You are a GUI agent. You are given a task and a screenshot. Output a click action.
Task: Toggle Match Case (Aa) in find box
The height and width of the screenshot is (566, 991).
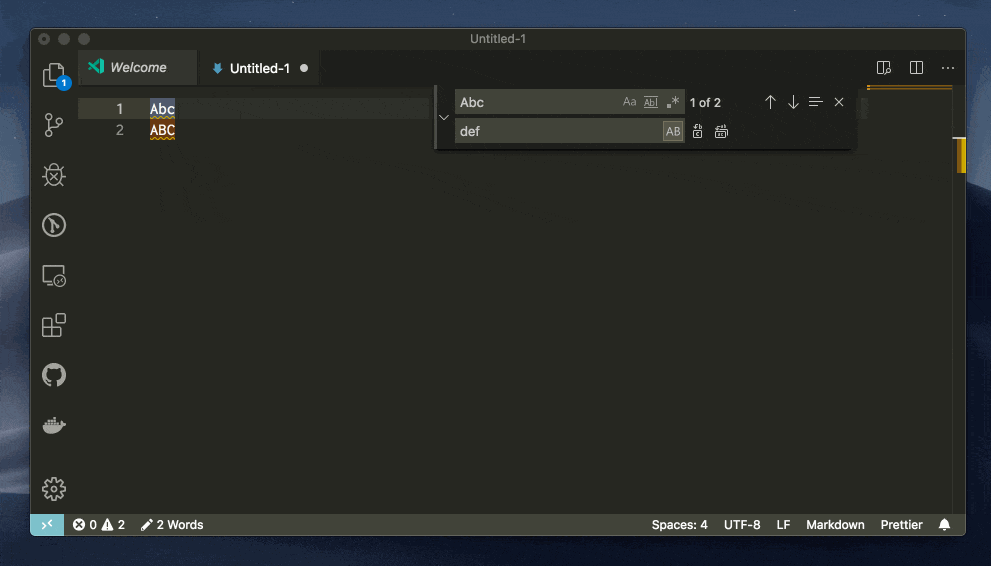[x=629, y=102]
